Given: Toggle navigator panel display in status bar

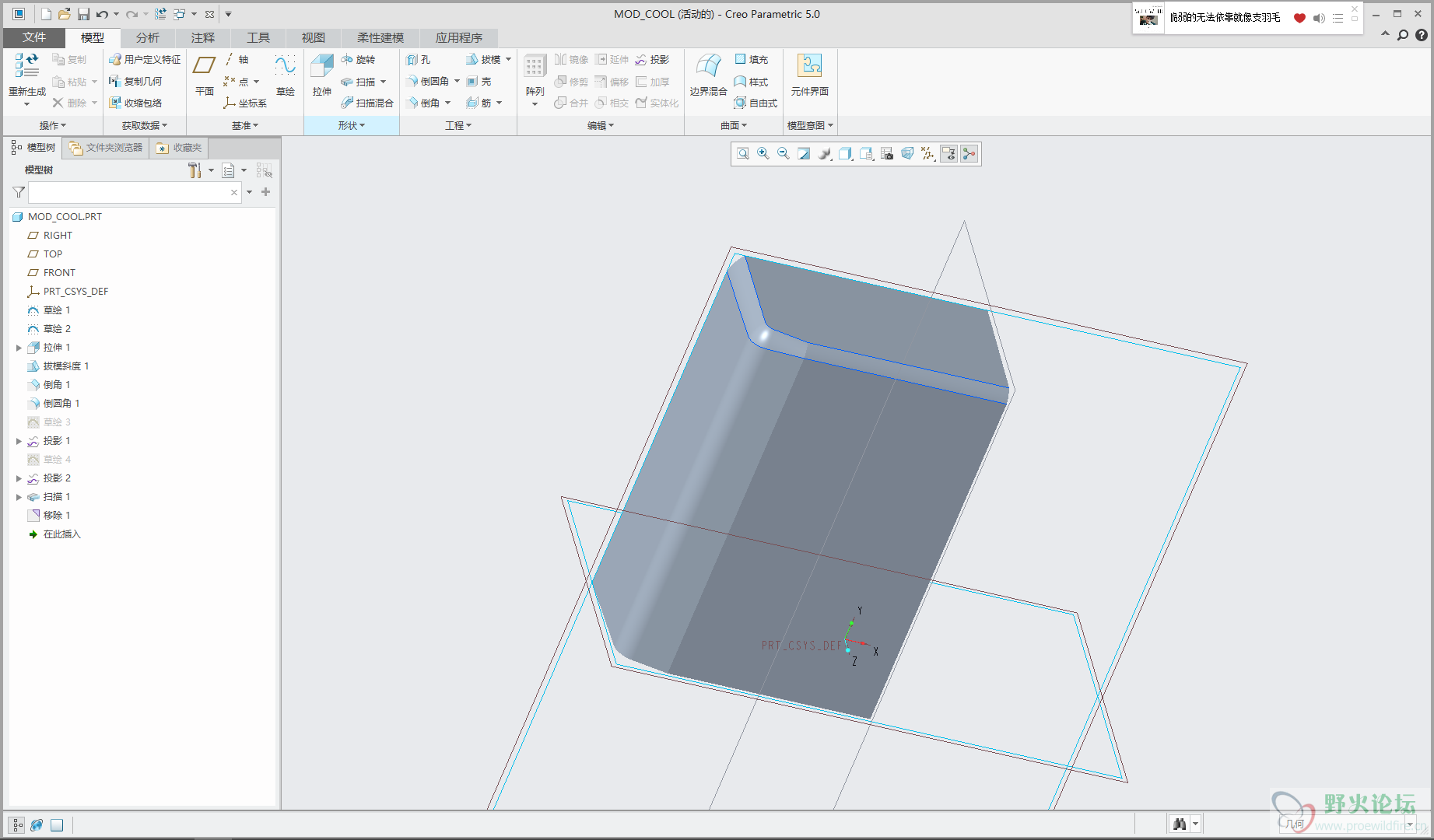Looking at the screenshot, I should [16, 825].
